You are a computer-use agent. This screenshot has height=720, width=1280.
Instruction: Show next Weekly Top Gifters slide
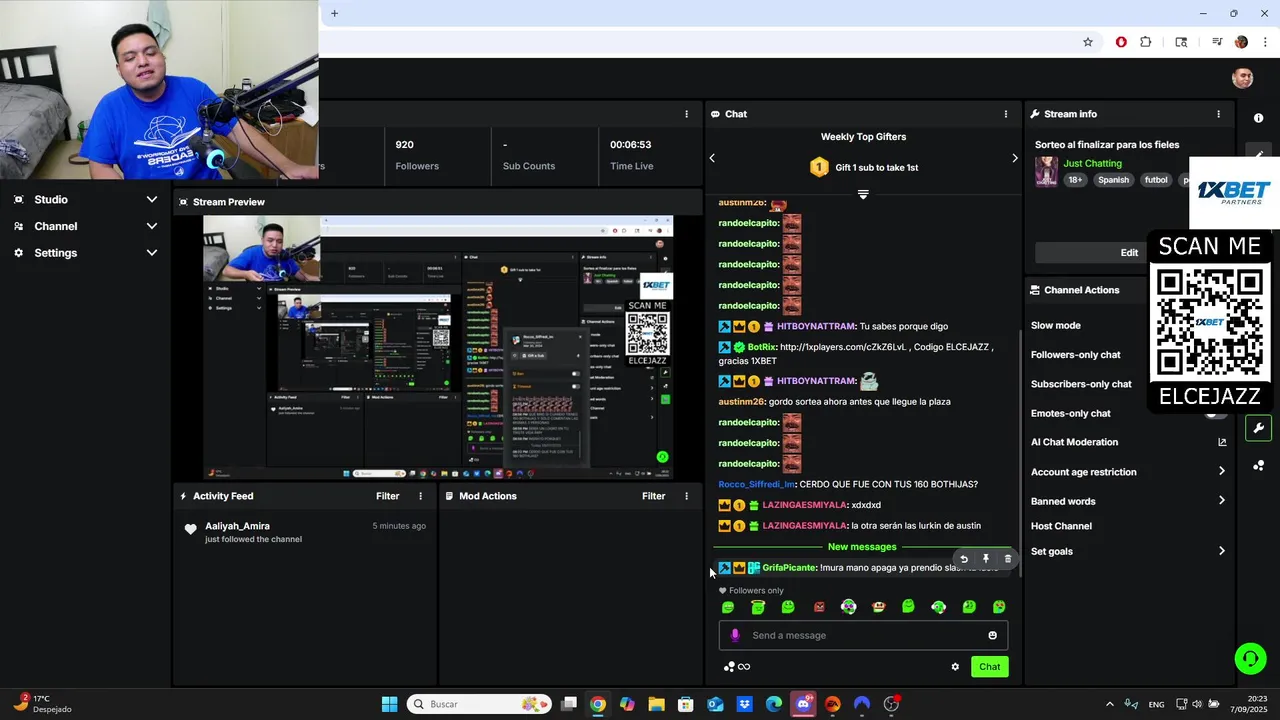1015,158
